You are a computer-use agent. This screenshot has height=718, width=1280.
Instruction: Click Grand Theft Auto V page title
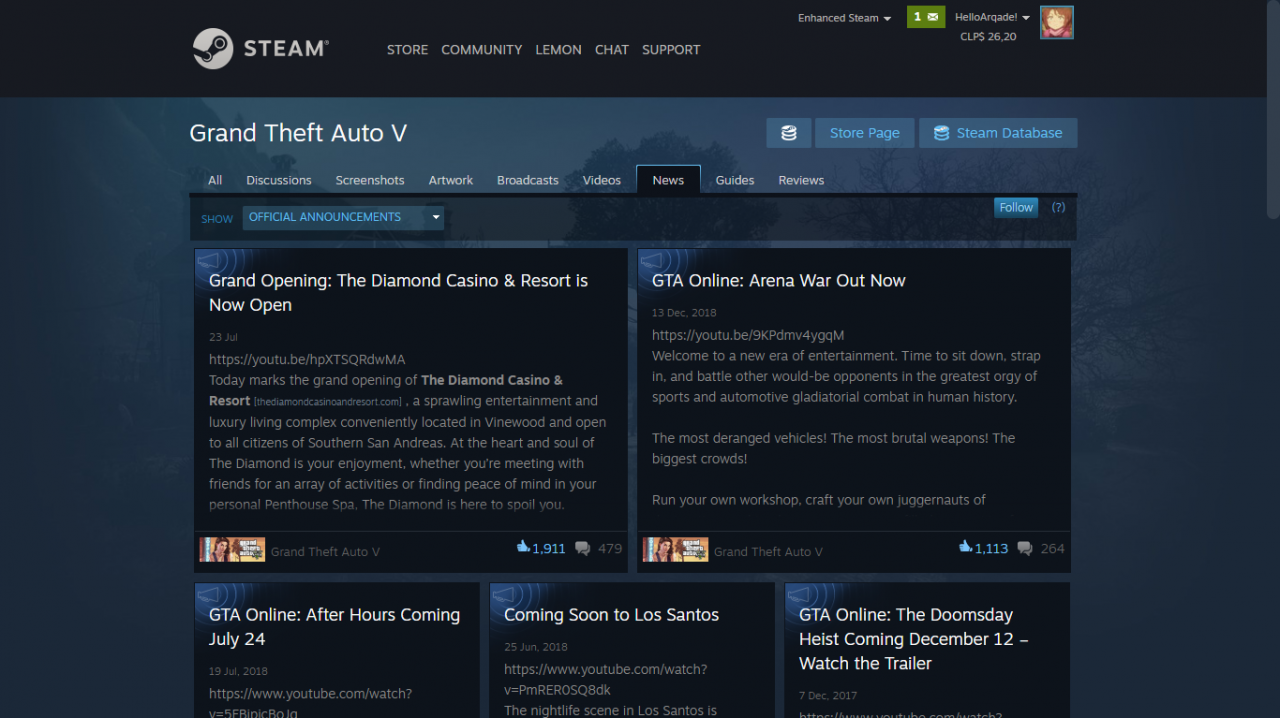click(x=298, y=133)
